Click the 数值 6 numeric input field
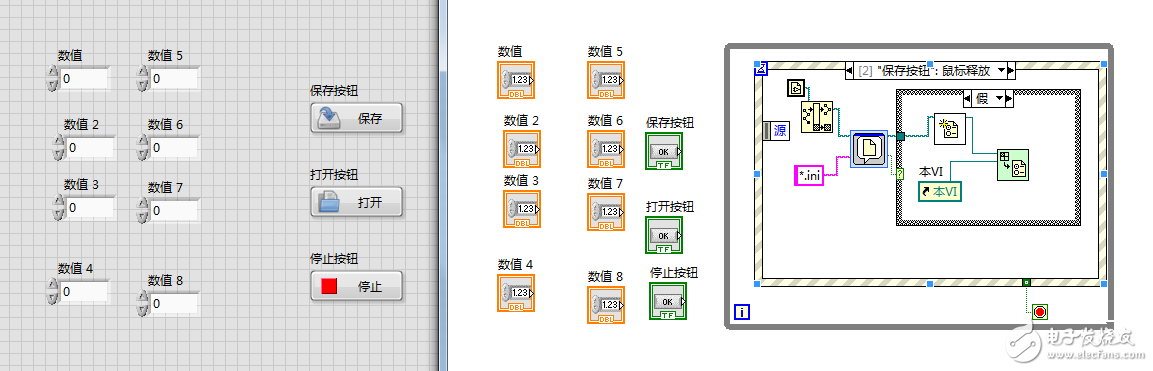Image resolution: width=1153 pixels, height=371 pixels. (x=174, y=148)
